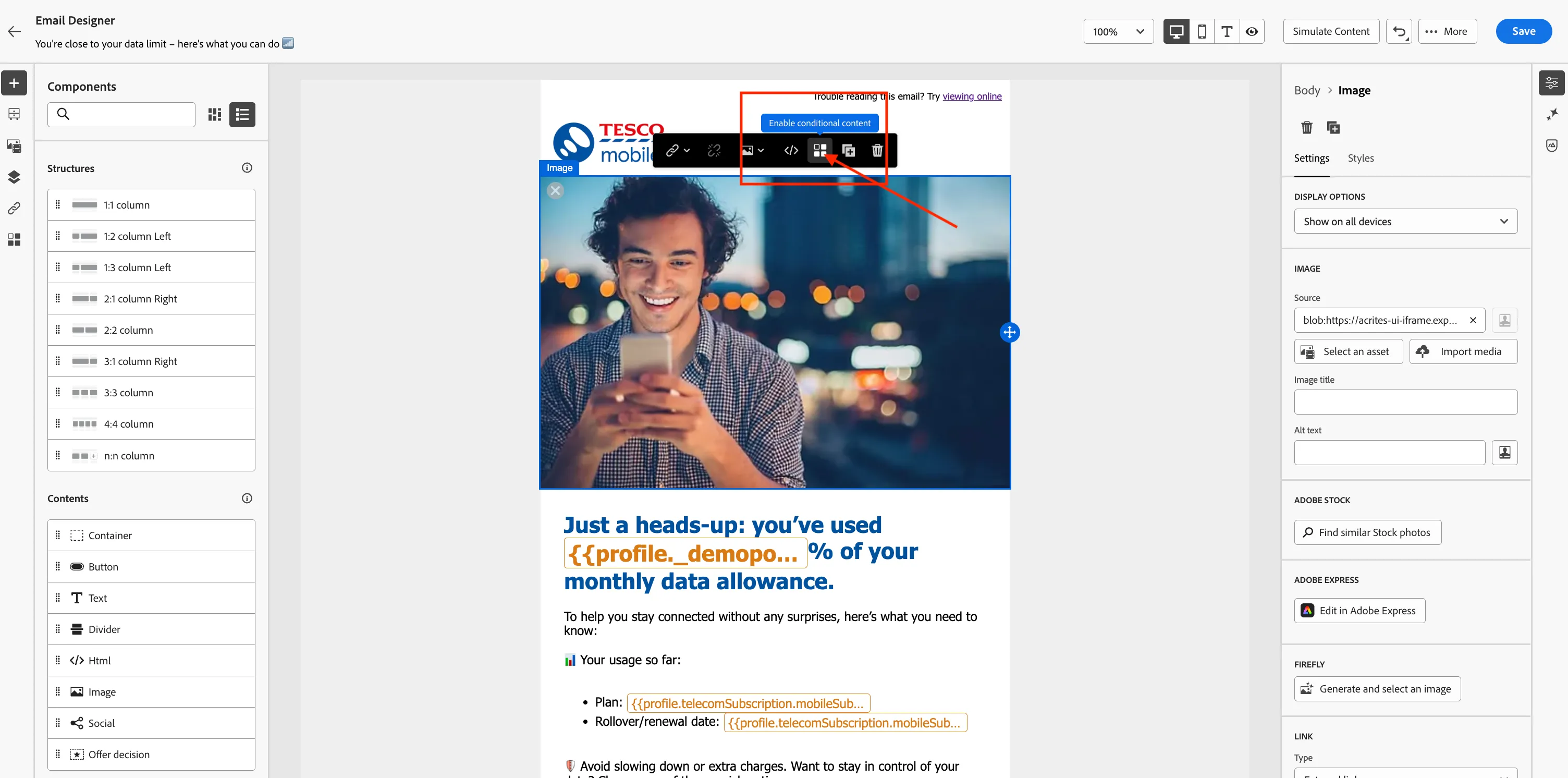Click the undo button

pyautogui.click(x=1399, y=32)
